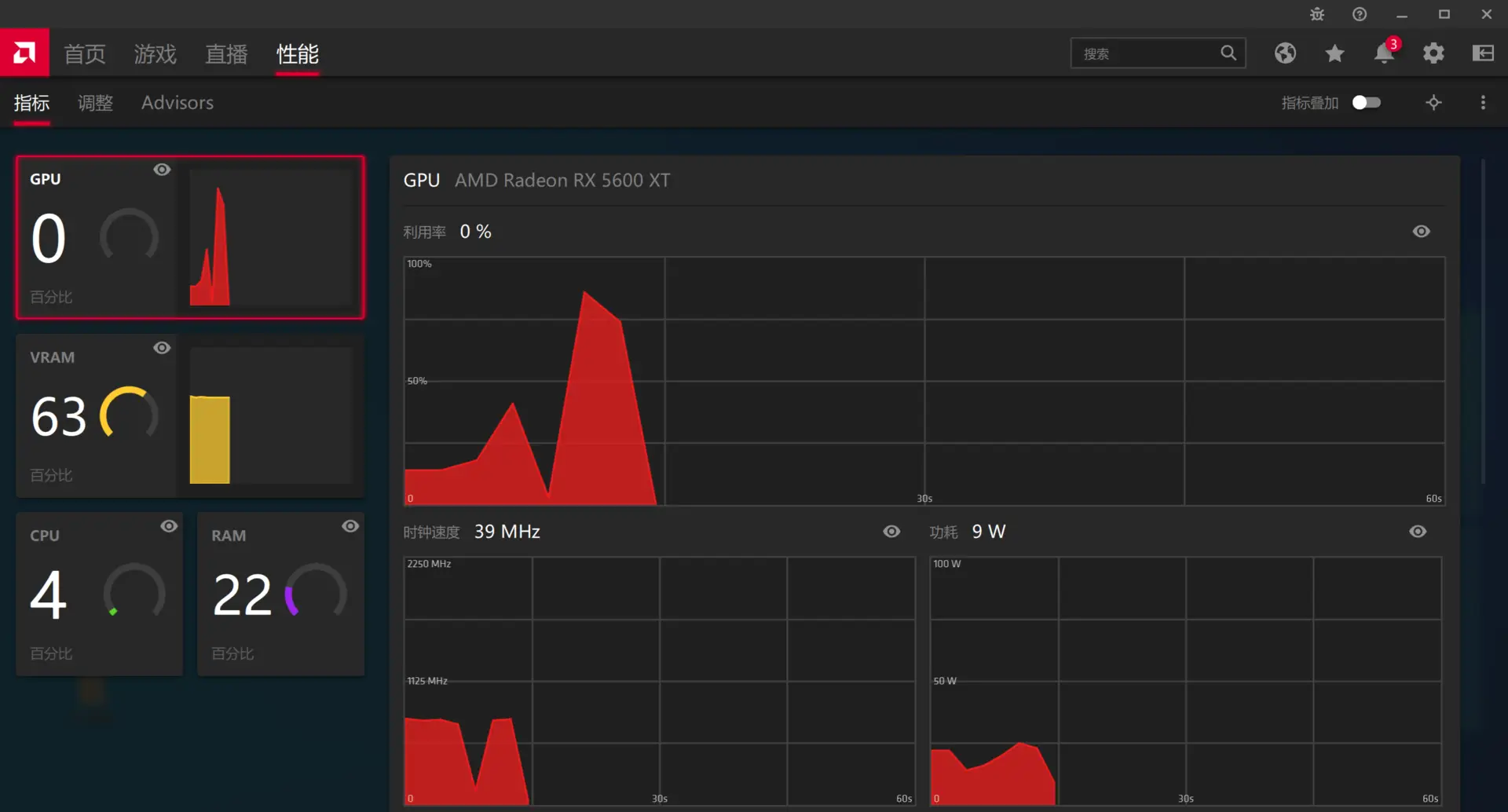1508x812 pixels.
Task: Click the crosshair tracking options icon
Action: tap(1433, 103)
